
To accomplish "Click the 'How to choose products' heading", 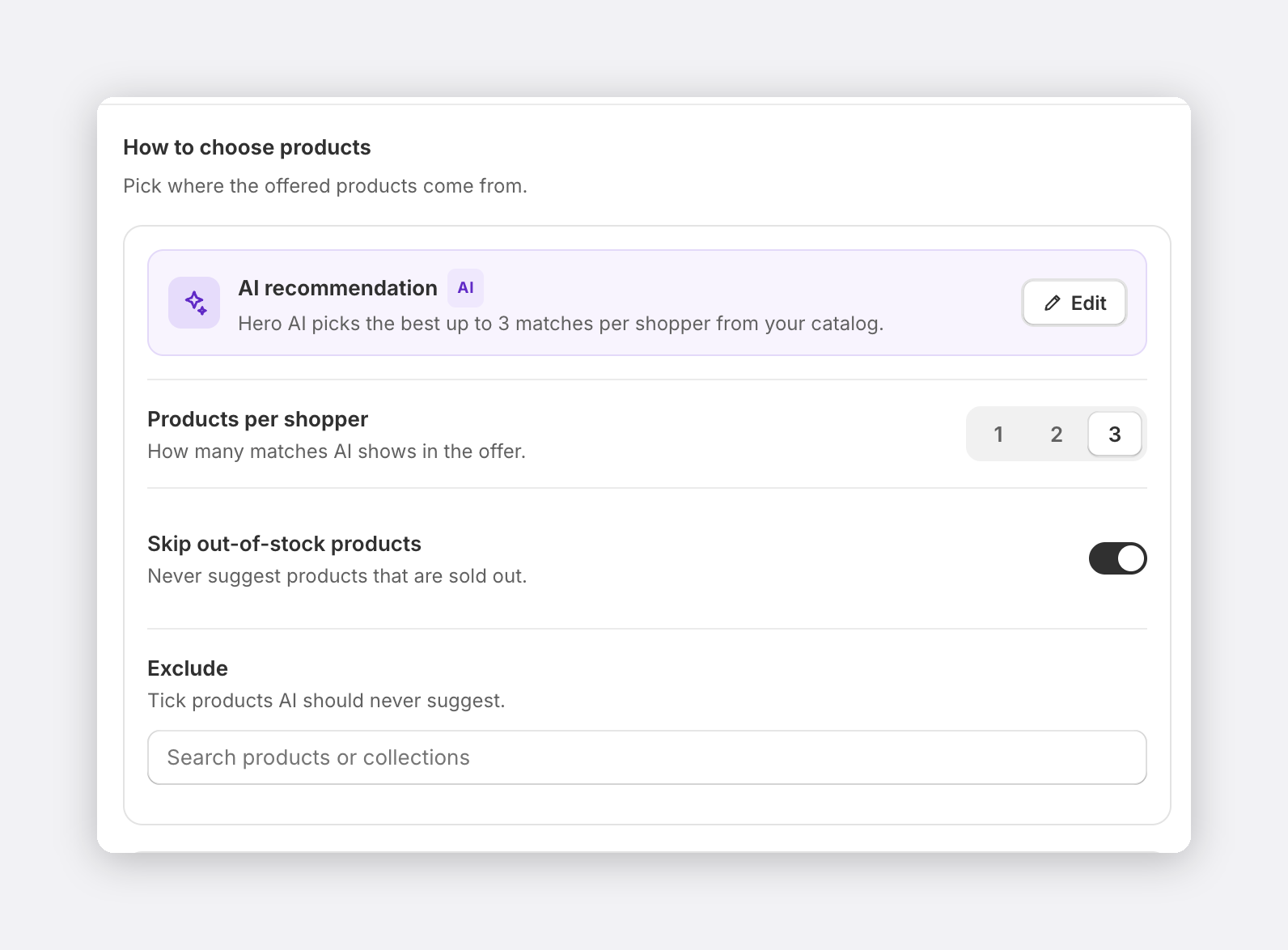I will point(247,147).
